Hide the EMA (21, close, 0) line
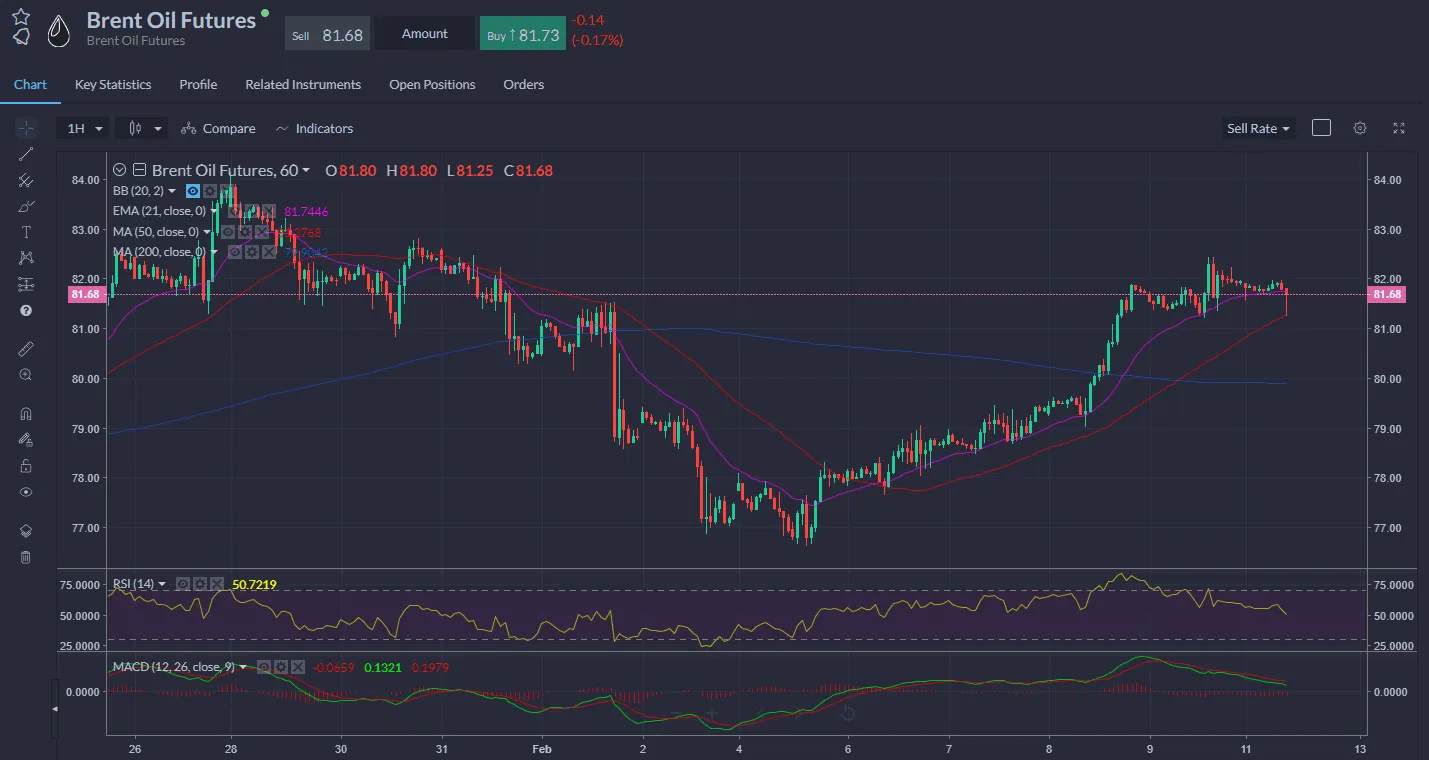Viewport: 1429px width, 760px height. pos(235,211)
